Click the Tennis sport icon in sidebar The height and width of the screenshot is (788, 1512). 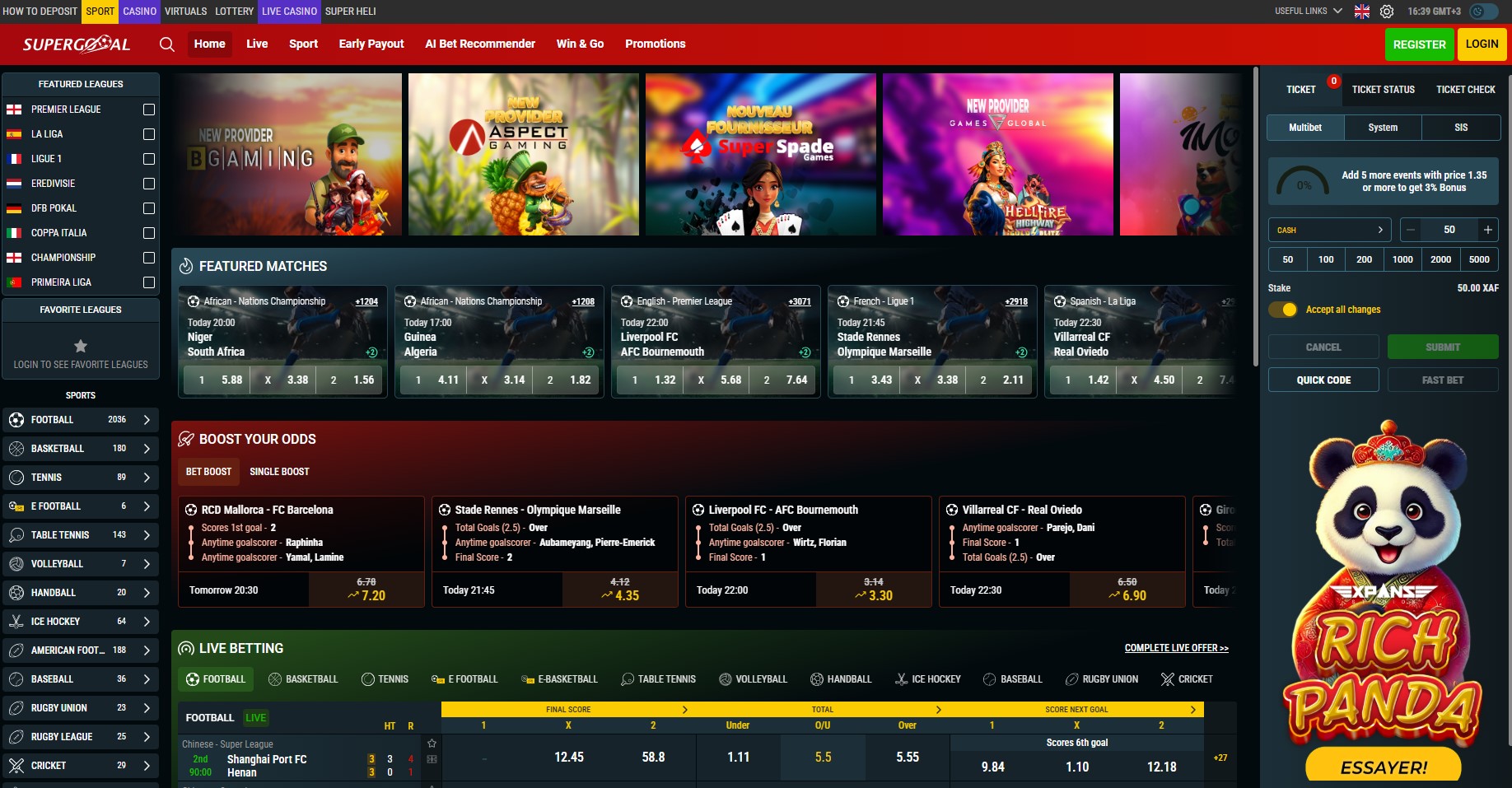pos(16,478)
